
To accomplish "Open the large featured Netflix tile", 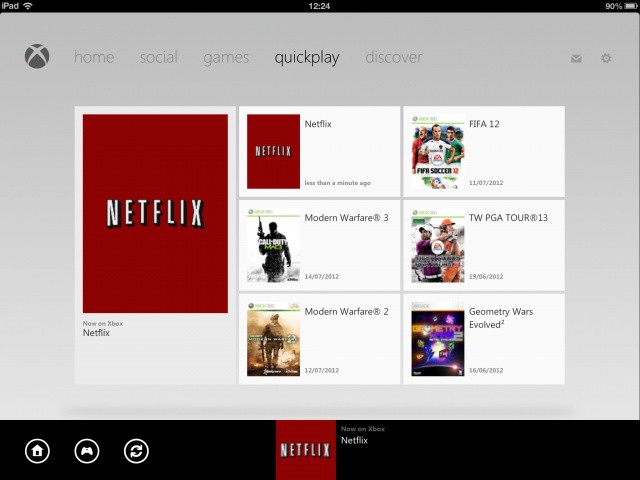I will tap(155, 213).
